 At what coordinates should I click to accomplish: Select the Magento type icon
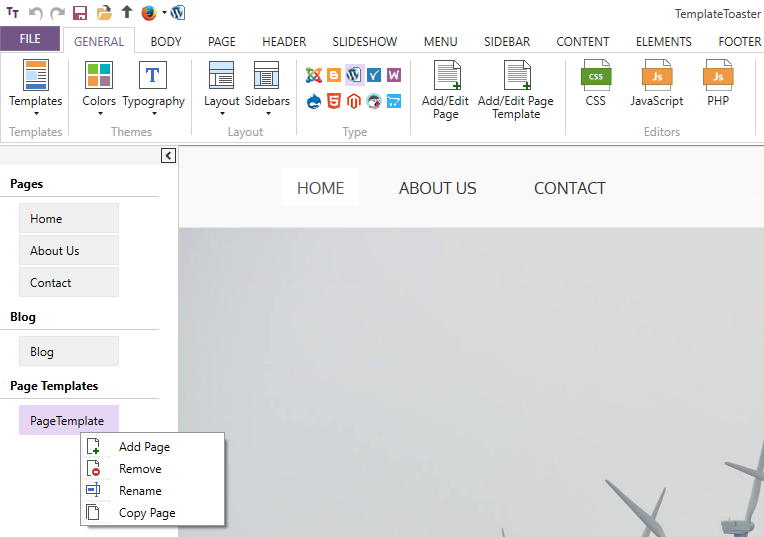click(354, 100)
